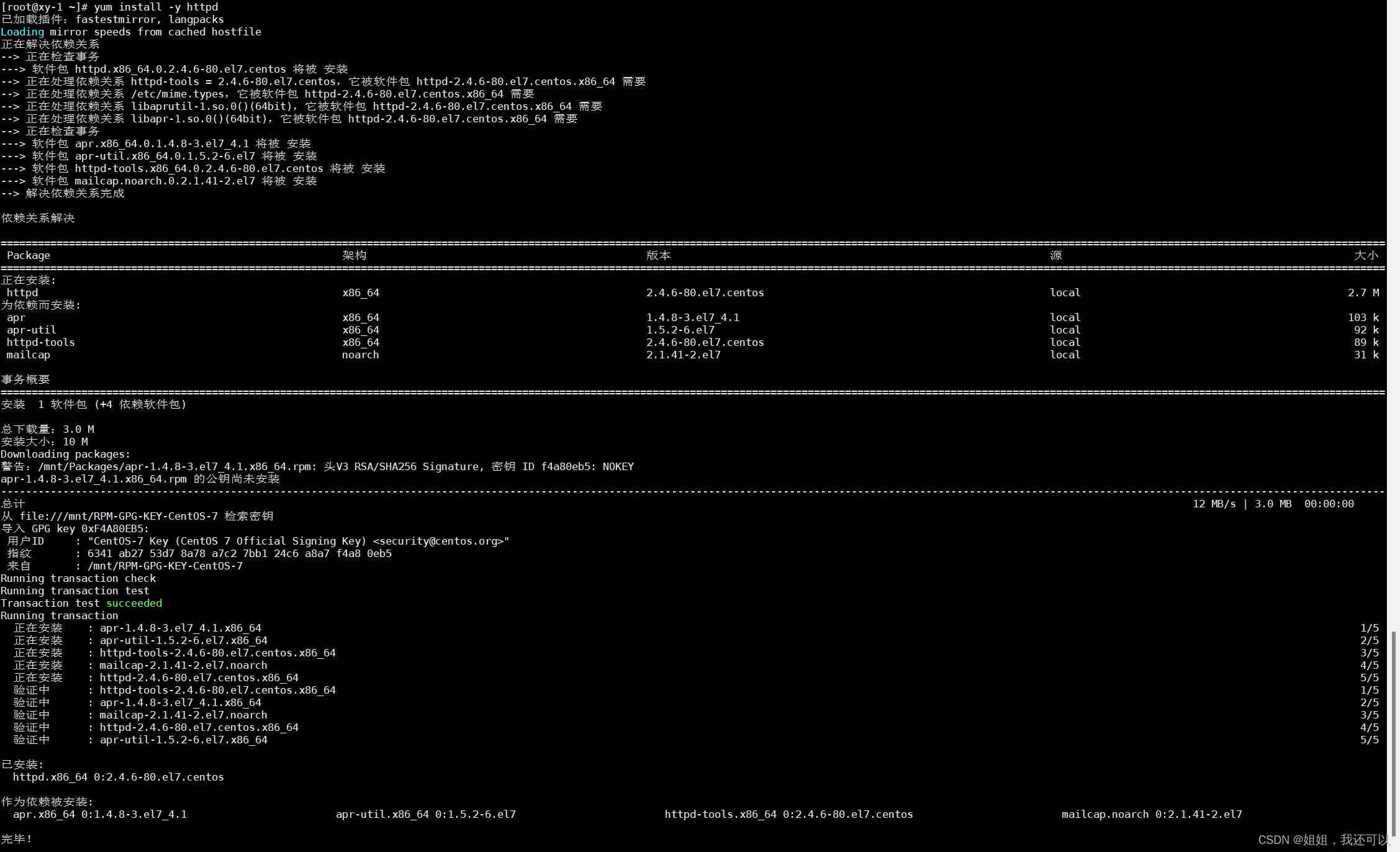The height and width of the screenshot is (852, 1400).
Task: Click 'apr.x86_64 0:1.4.8-3.el7_4.1' dependency entry
Action: coord(100,814)
